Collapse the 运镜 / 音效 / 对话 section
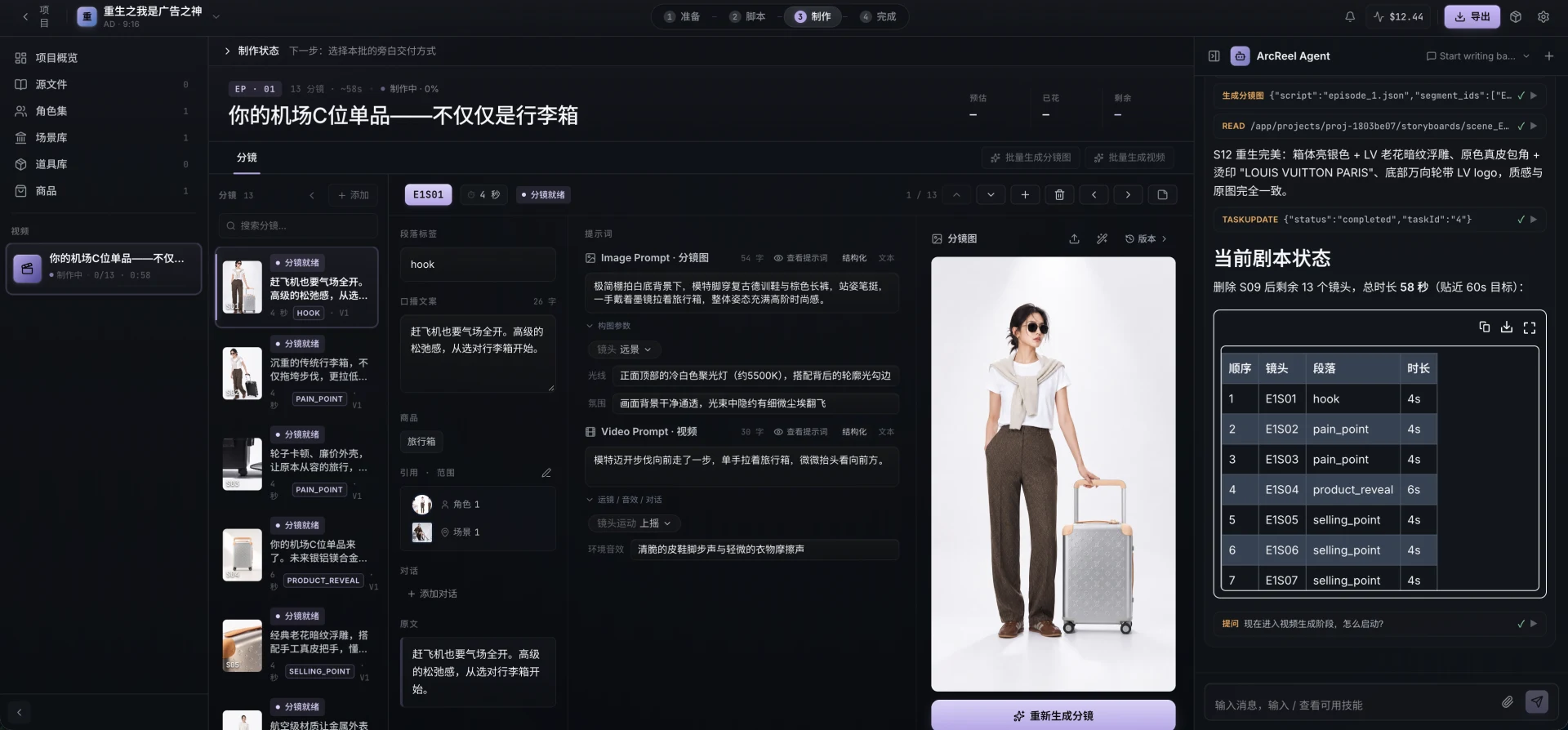 pyautogui.click(x=624, y=500)
